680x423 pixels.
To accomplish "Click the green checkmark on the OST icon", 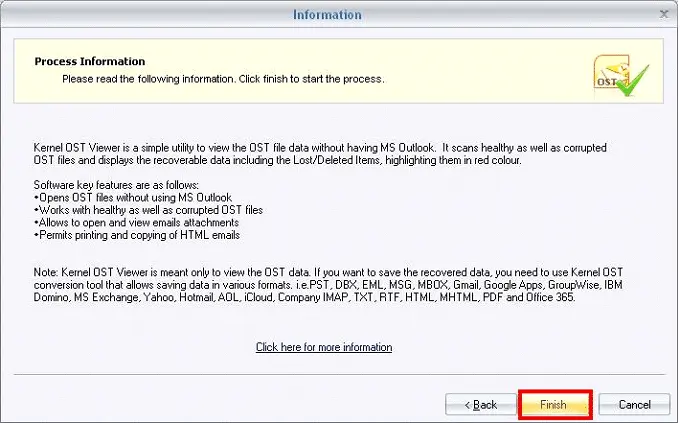I will coord(634,82).
